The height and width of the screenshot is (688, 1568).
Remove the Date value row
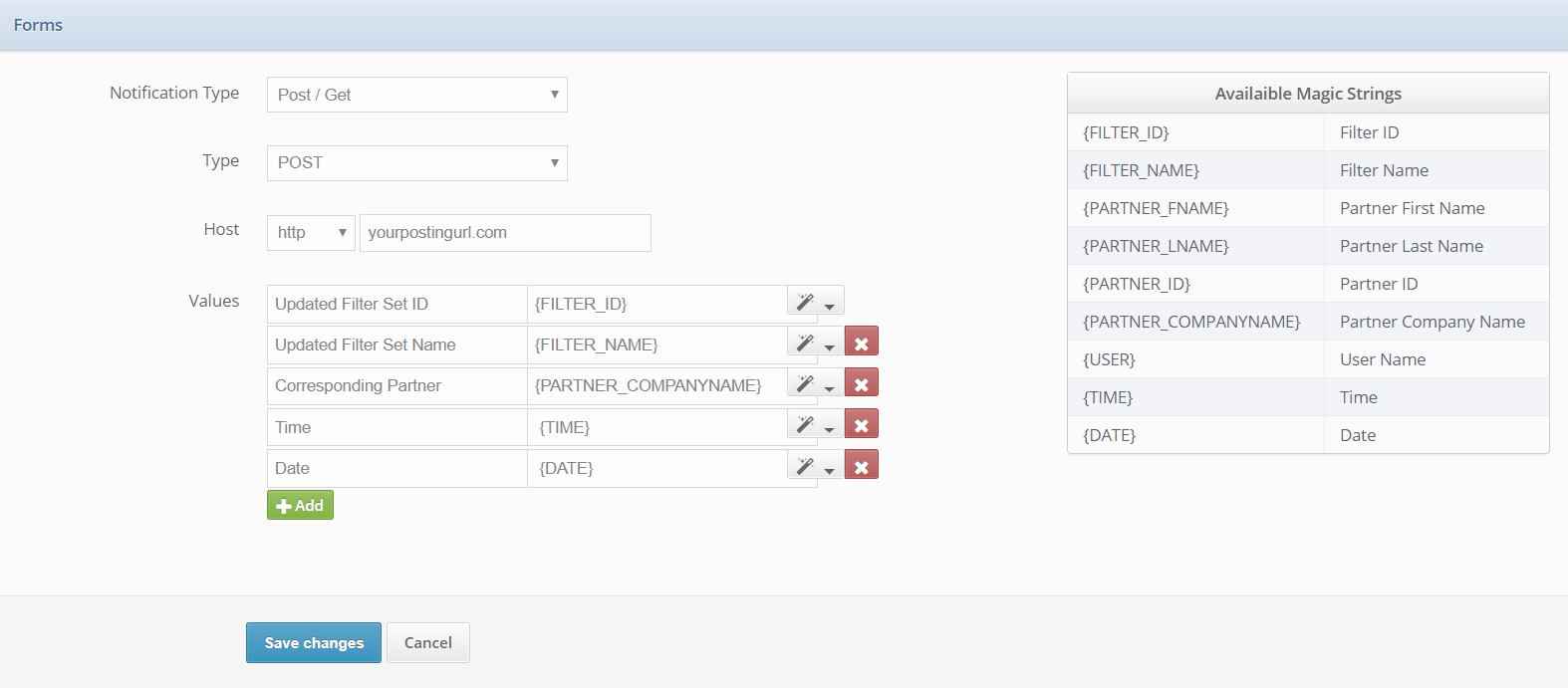click(862, 466)
